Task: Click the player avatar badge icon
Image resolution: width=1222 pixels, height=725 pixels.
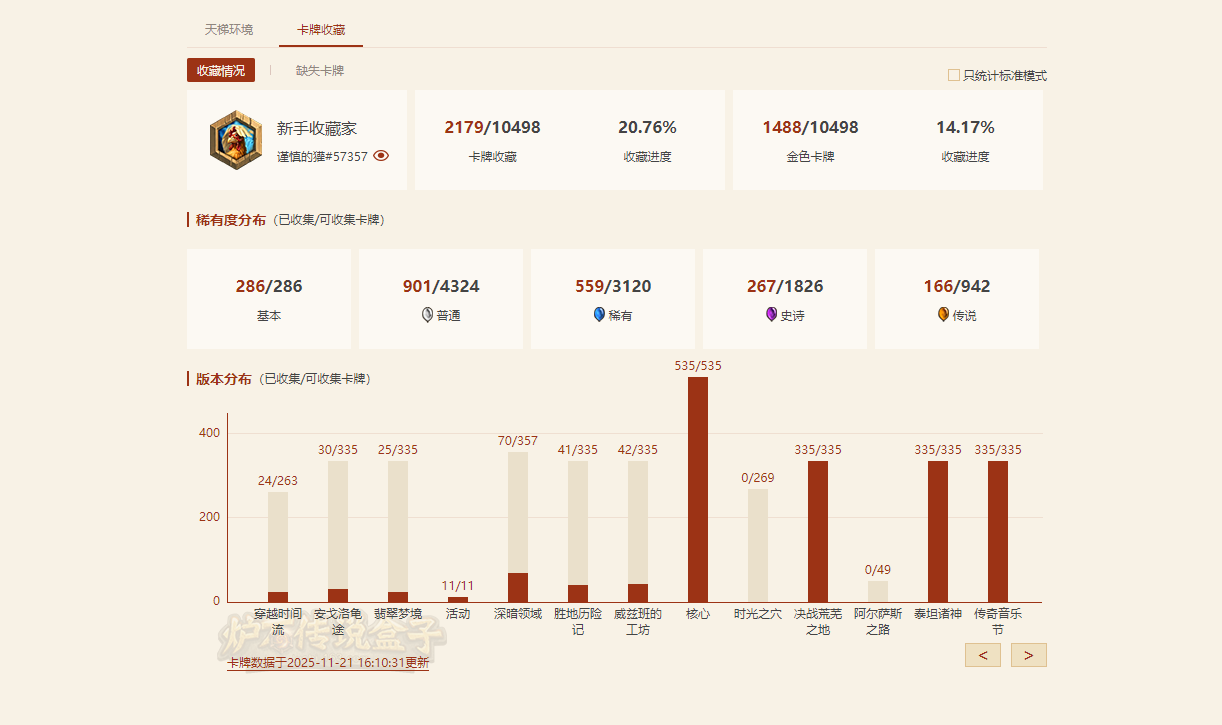Action: [x=236, y=140]
